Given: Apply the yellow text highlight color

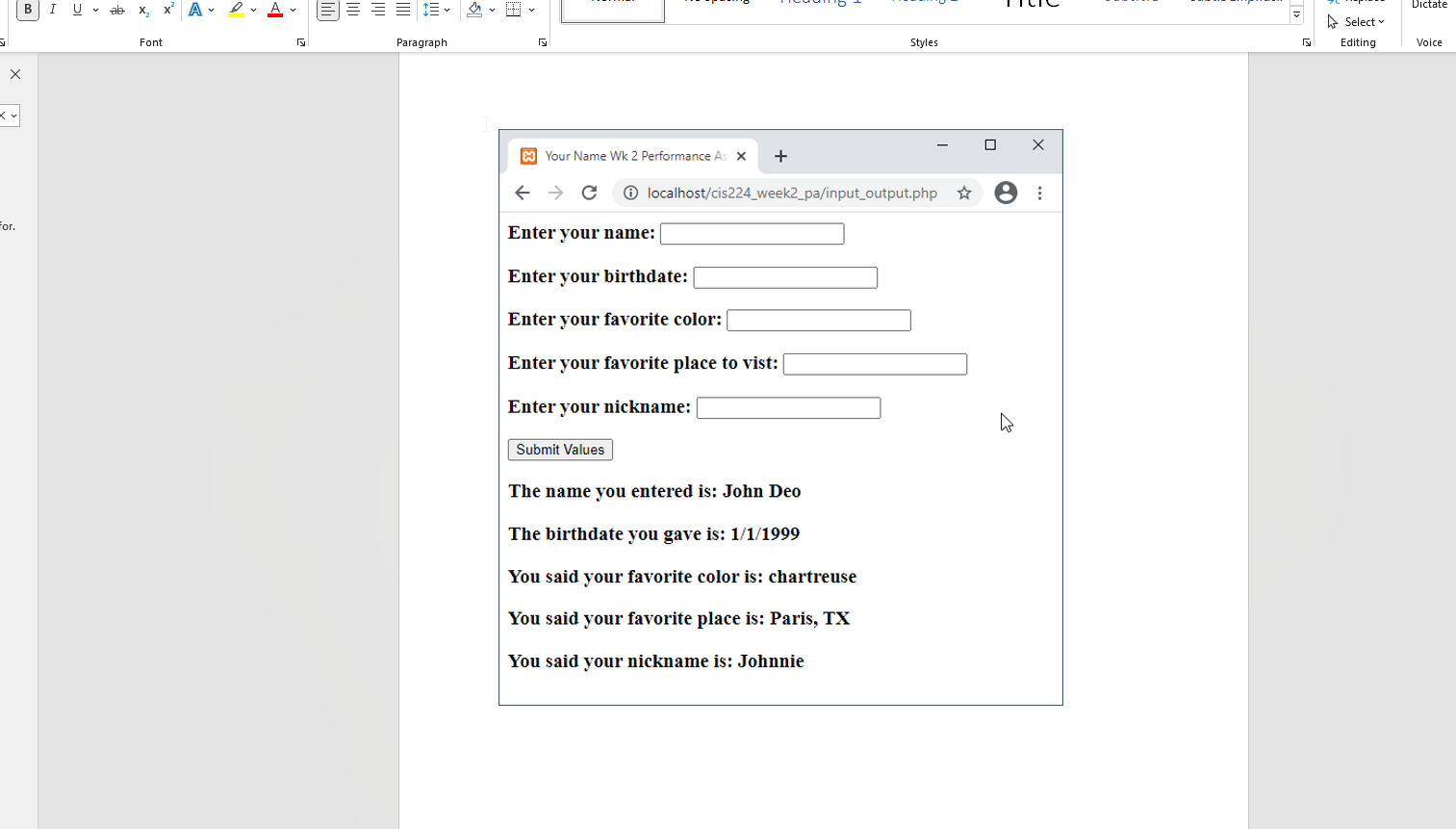Looking at the screenshot, I should click(x=236, y=10).
